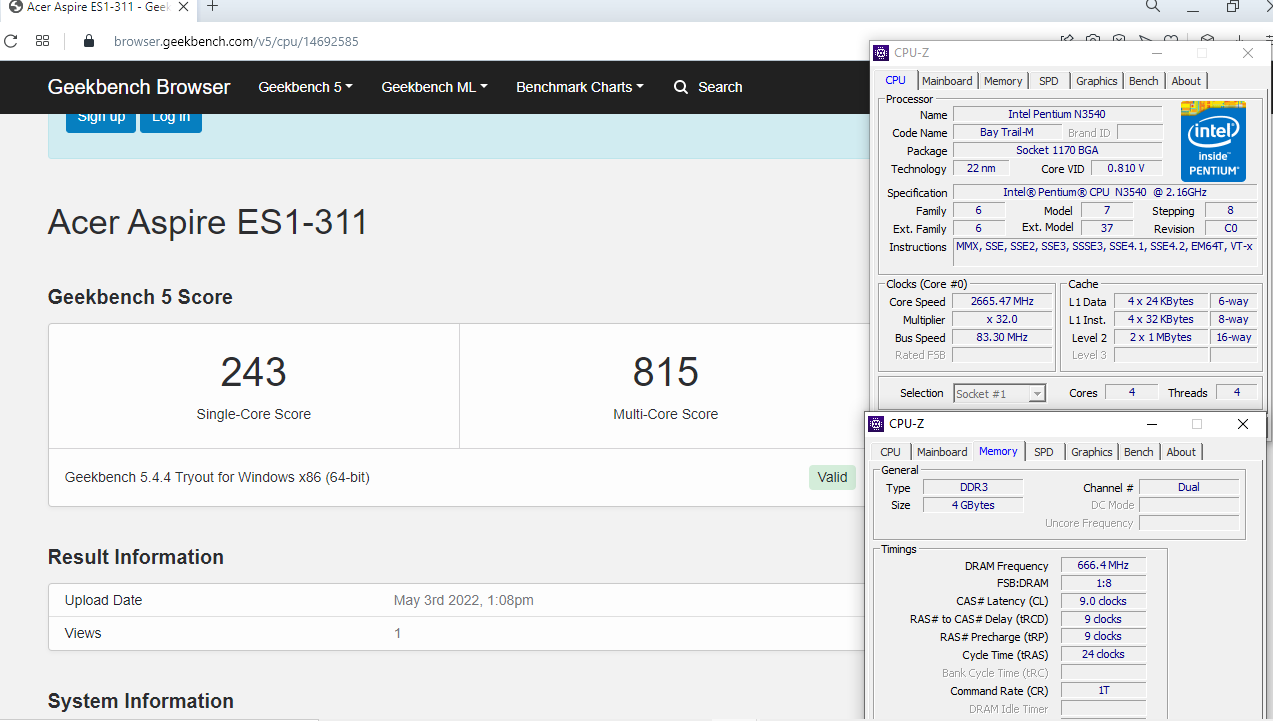1273x721 pixels.
Task: Open the browser start page grid icon
Action: 42,41
